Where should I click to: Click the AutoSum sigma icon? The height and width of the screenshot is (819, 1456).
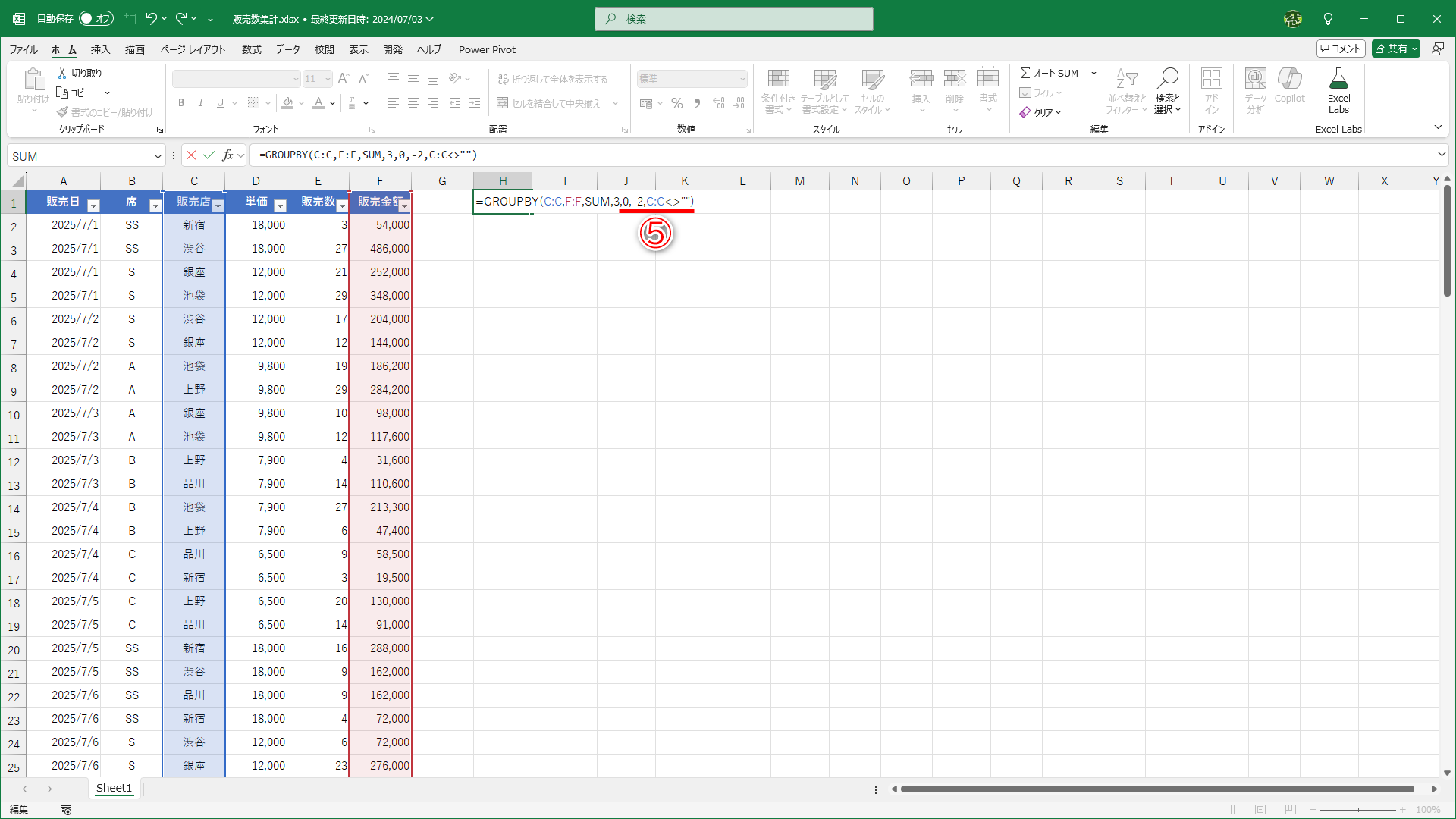[x=1025, y=73]
